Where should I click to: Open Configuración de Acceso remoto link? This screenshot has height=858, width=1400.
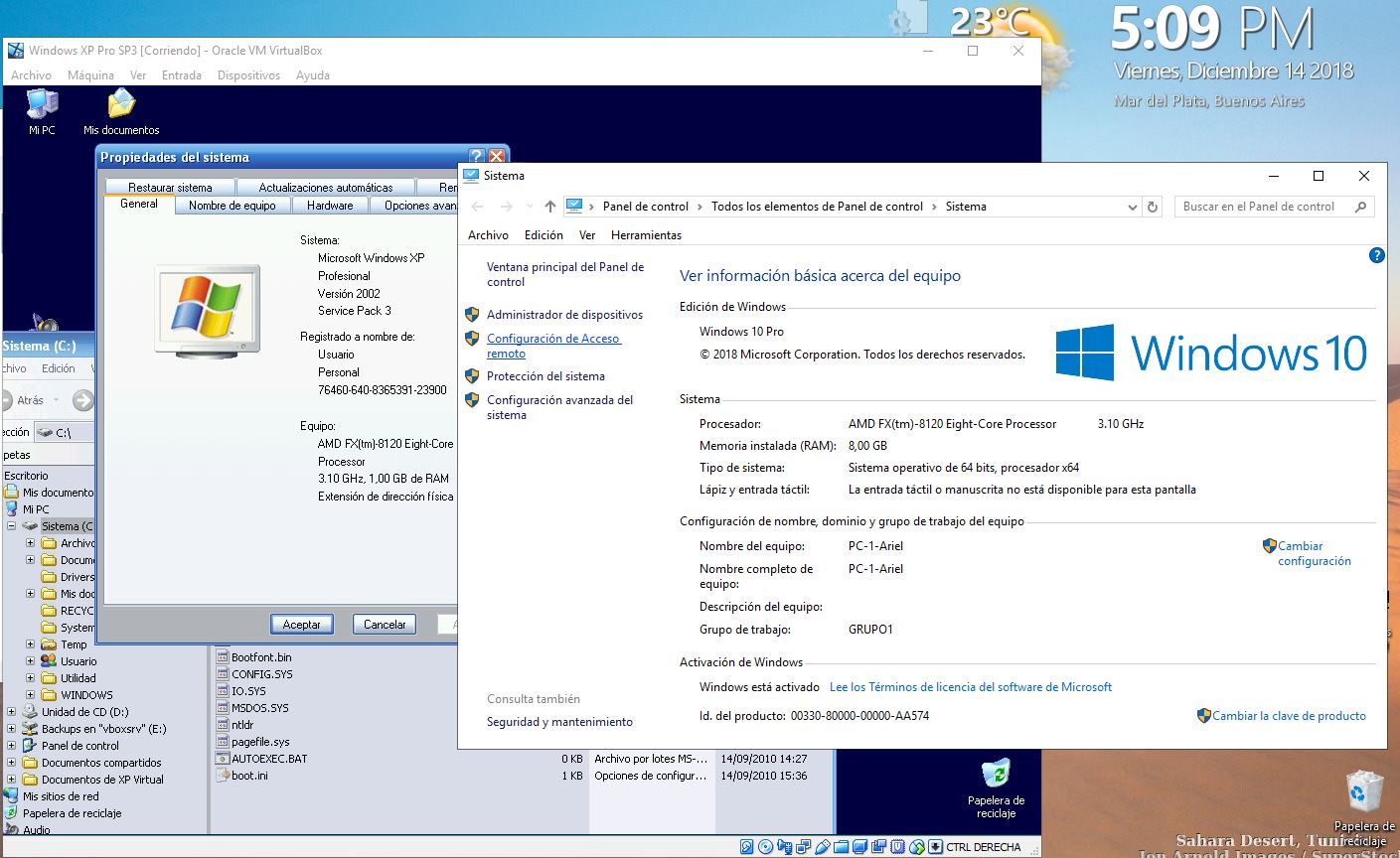tap(553, 346)
